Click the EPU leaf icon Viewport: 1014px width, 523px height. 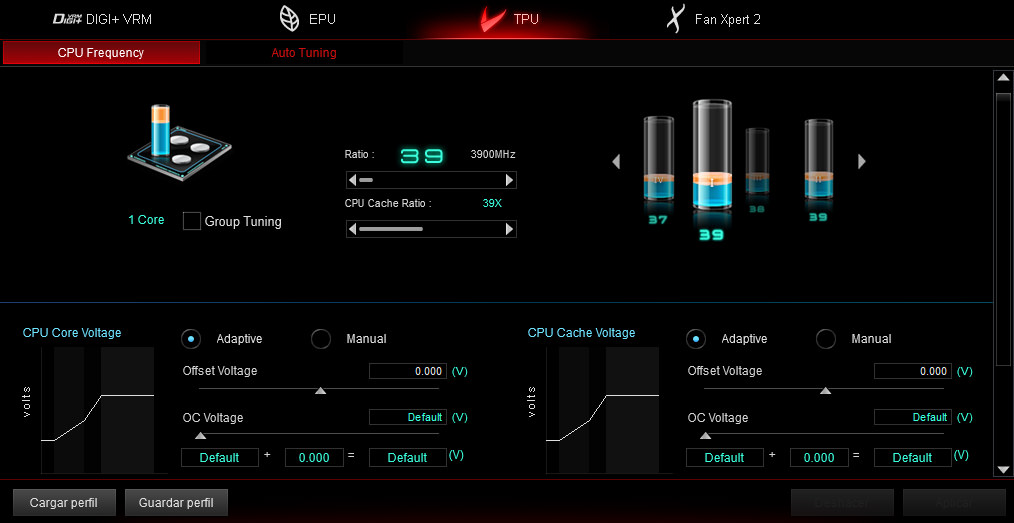pos(289,19)
